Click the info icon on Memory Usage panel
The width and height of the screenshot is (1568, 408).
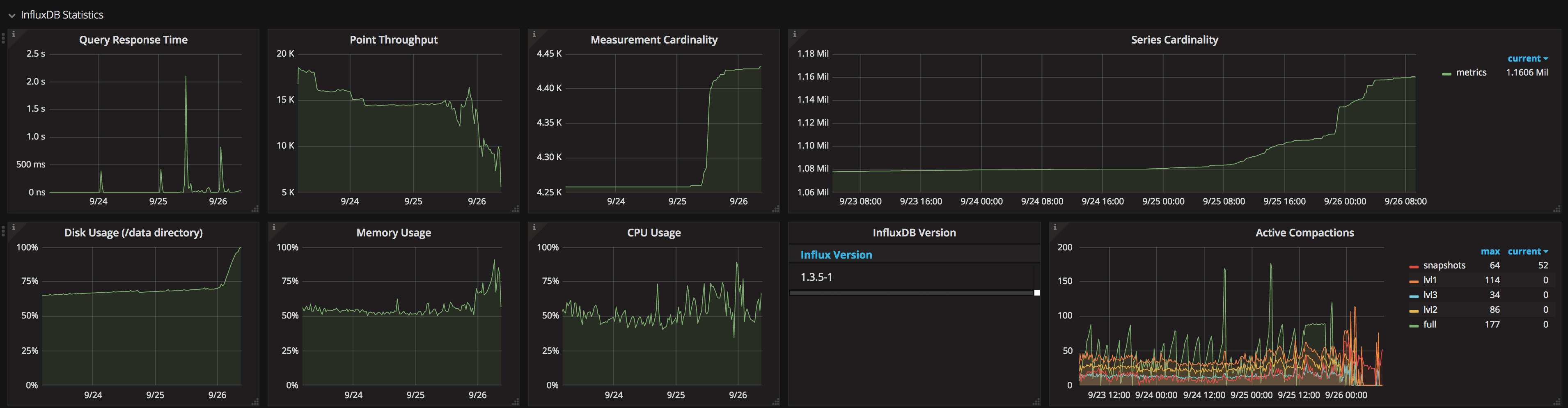coord(274,227)
